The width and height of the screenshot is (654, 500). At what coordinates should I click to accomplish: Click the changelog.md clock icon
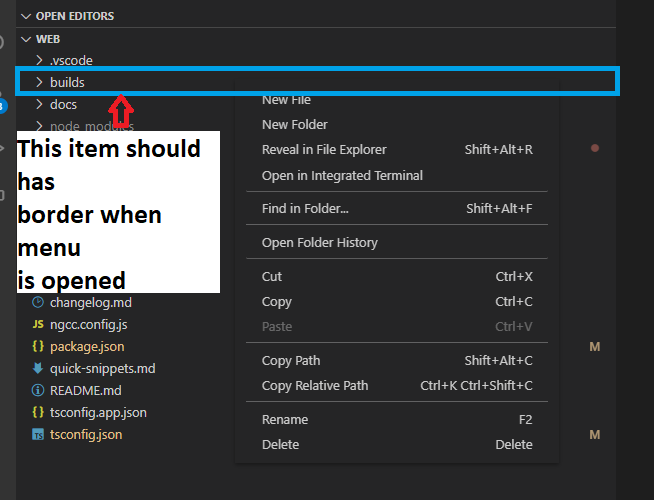tap(38, 302)
